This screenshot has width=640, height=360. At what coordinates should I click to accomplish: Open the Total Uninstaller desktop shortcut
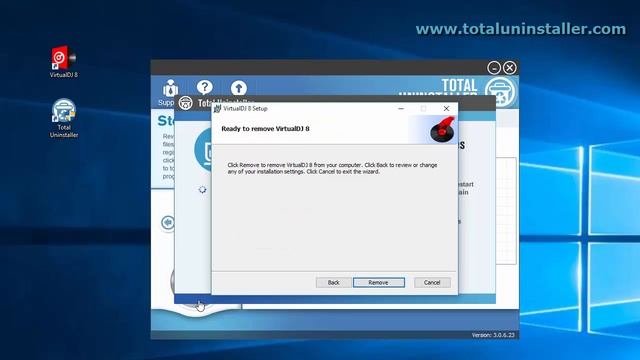coord(64,118)
